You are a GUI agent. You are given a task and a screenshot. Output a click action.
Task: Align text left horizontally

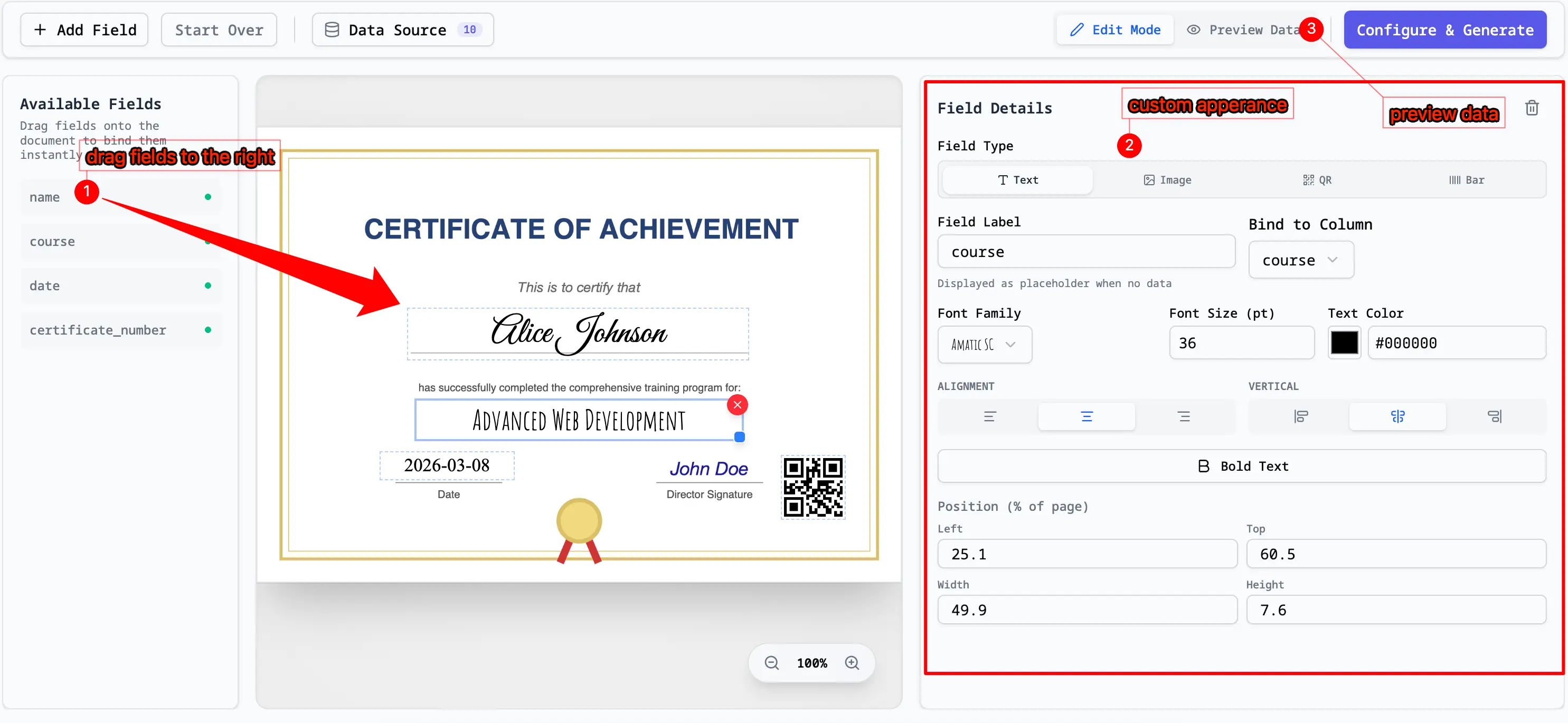990,416
